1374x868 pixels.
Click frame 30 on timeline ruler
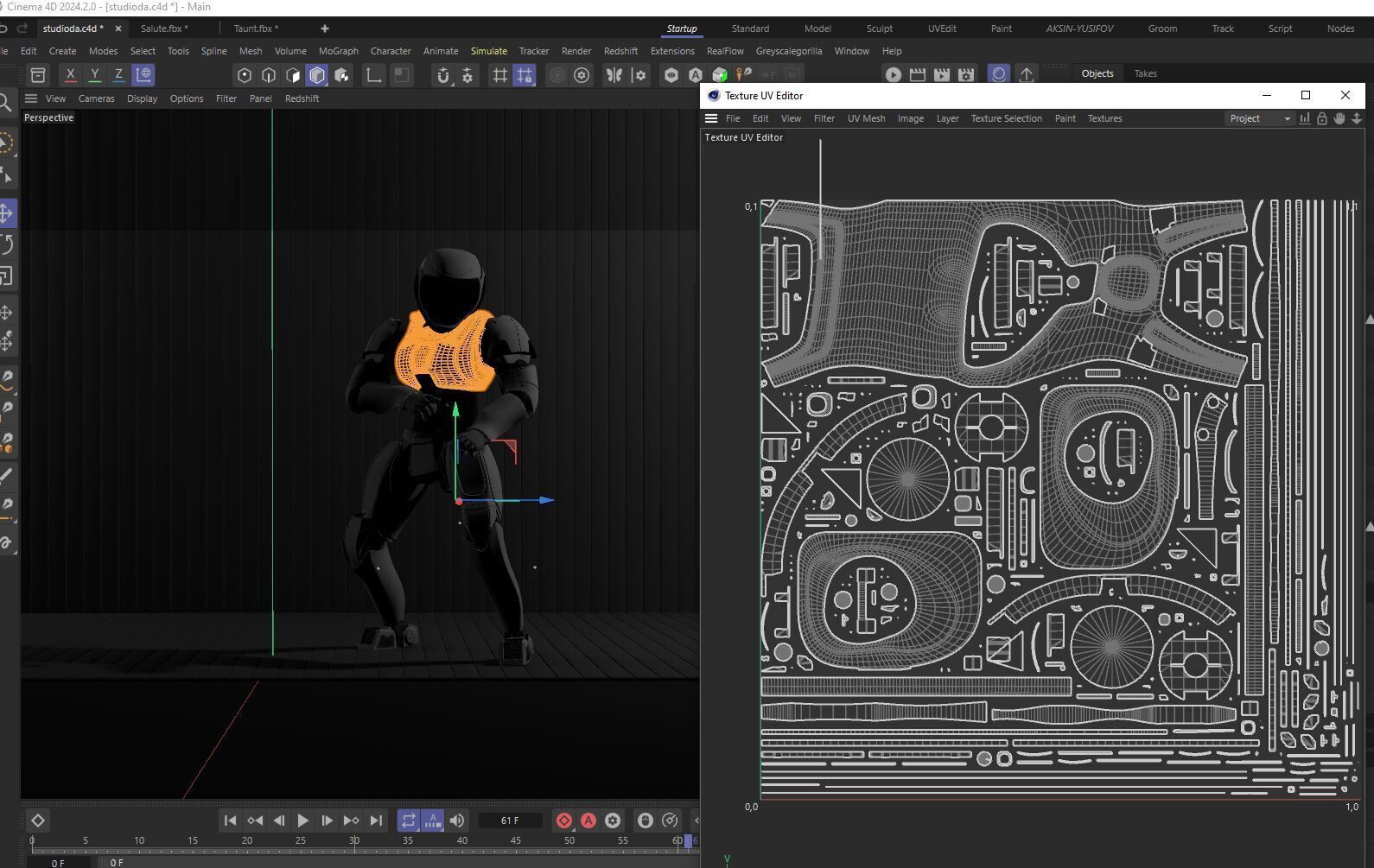click(x=354, y=840)
